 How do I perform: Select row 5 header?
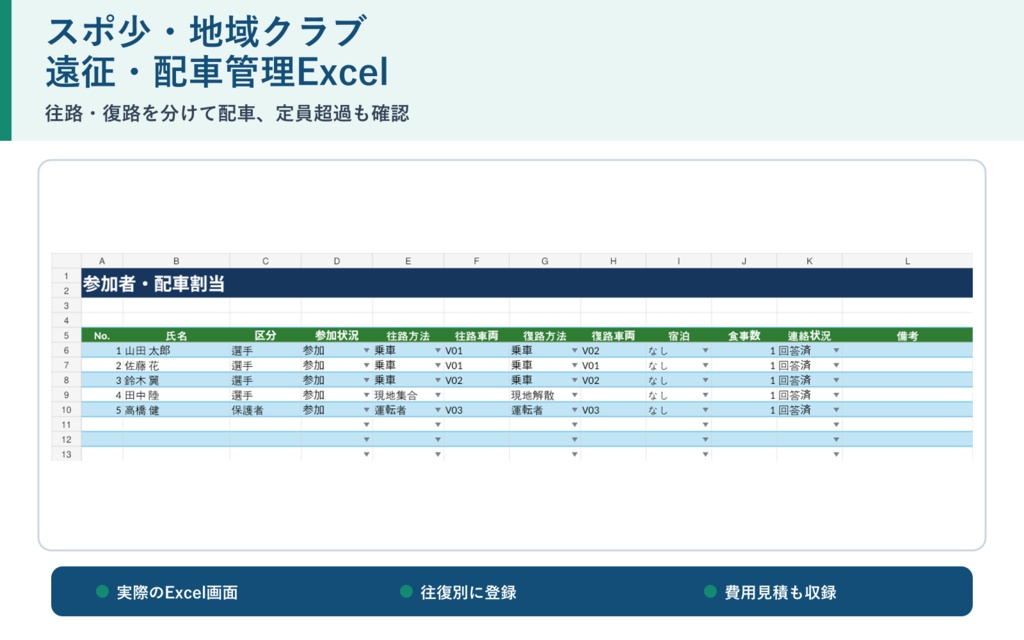[x=66, y=336]
